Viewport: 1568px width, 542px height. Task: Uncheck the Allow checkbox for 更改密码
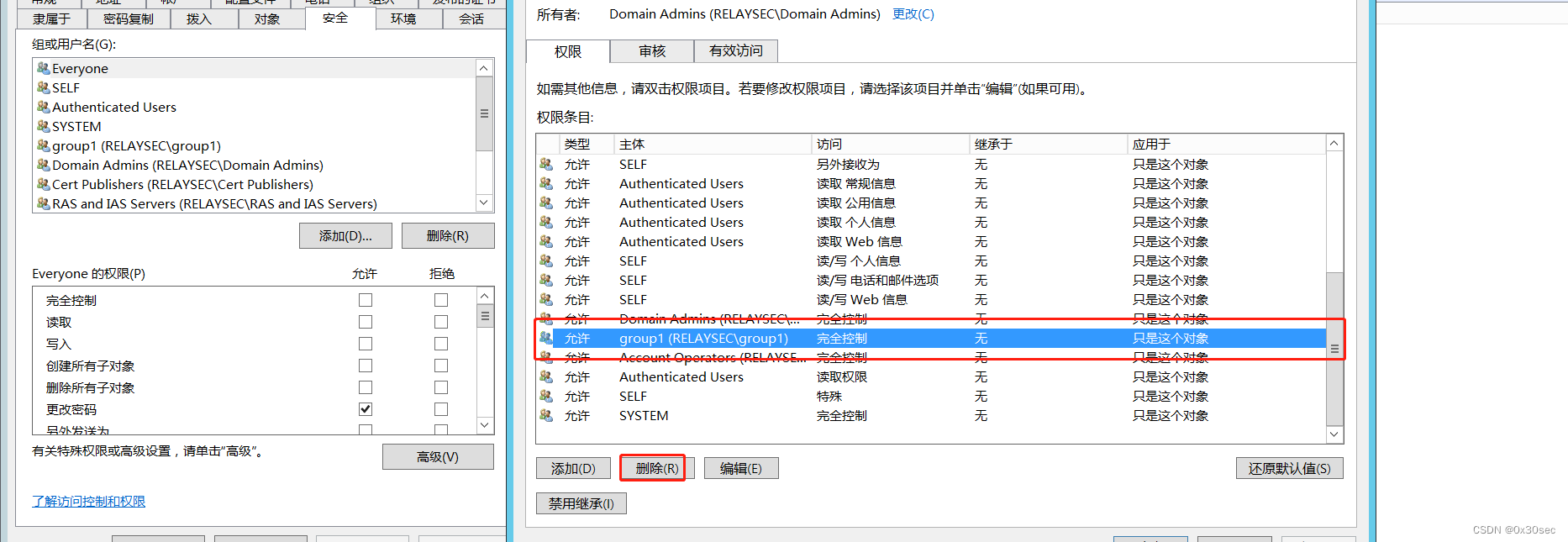366,409
